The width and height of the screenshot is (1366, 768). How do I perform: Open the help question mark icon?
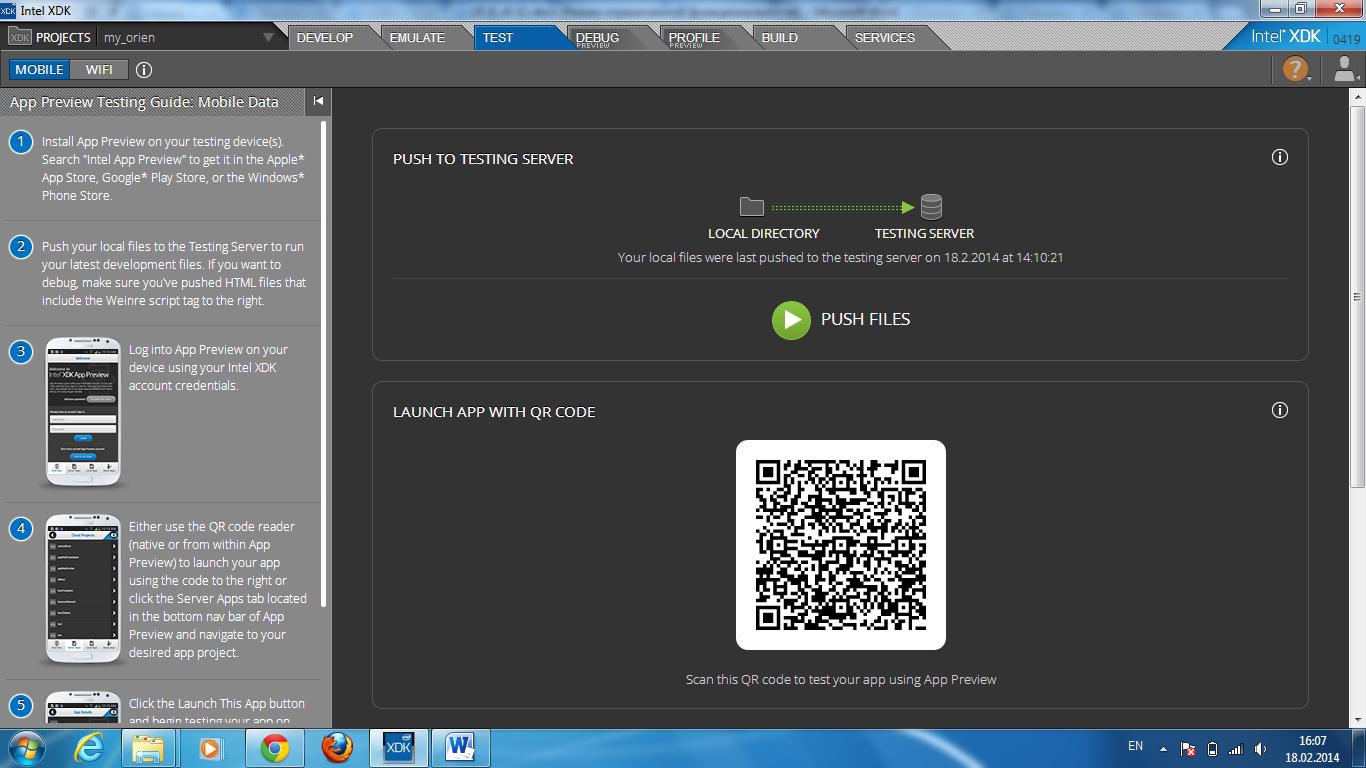coord(1295,69)
